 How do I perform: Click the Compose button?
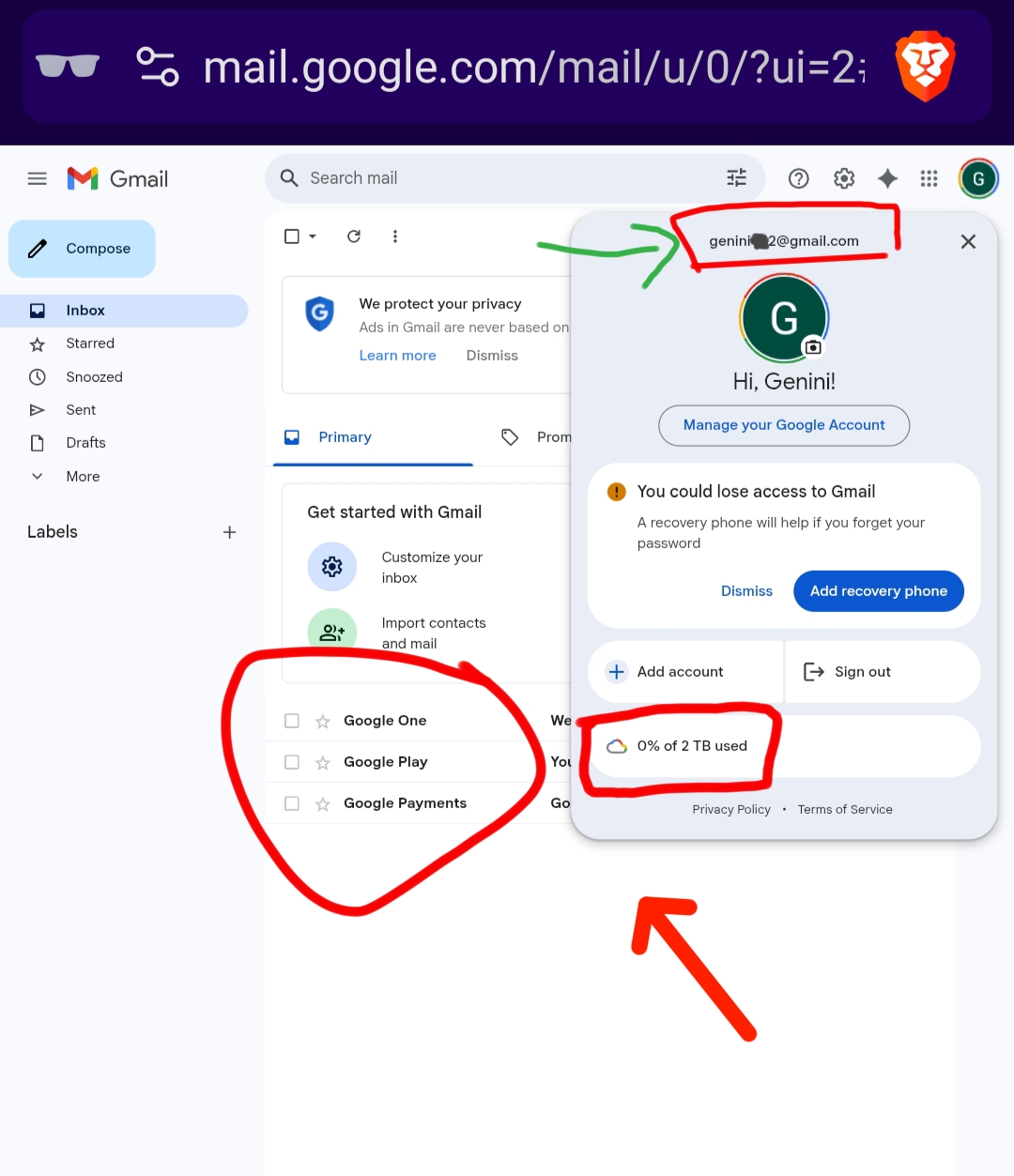pyautogui.click(x=82, y=249)
